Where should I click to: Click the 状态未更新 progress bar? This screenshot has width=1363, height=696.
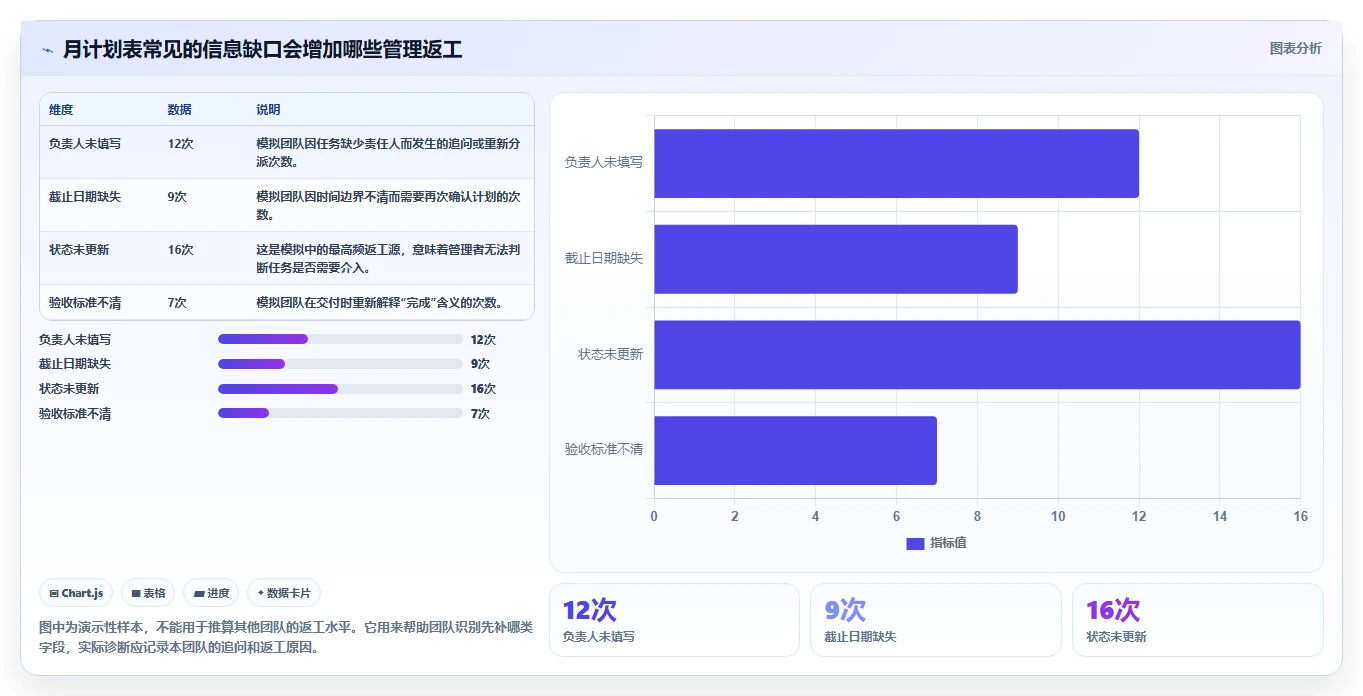tap(340, 389)
